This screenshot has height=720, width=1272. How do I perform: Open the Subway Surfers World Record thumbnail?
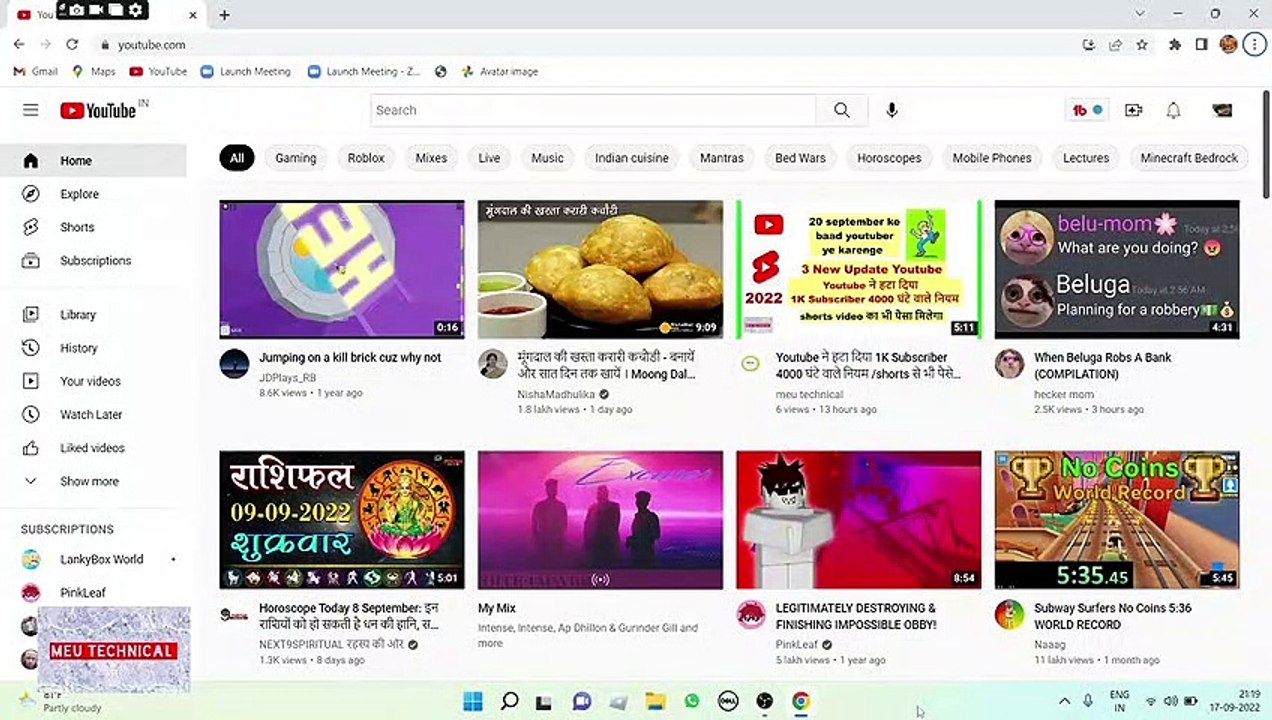click(x=1117, y=519)
